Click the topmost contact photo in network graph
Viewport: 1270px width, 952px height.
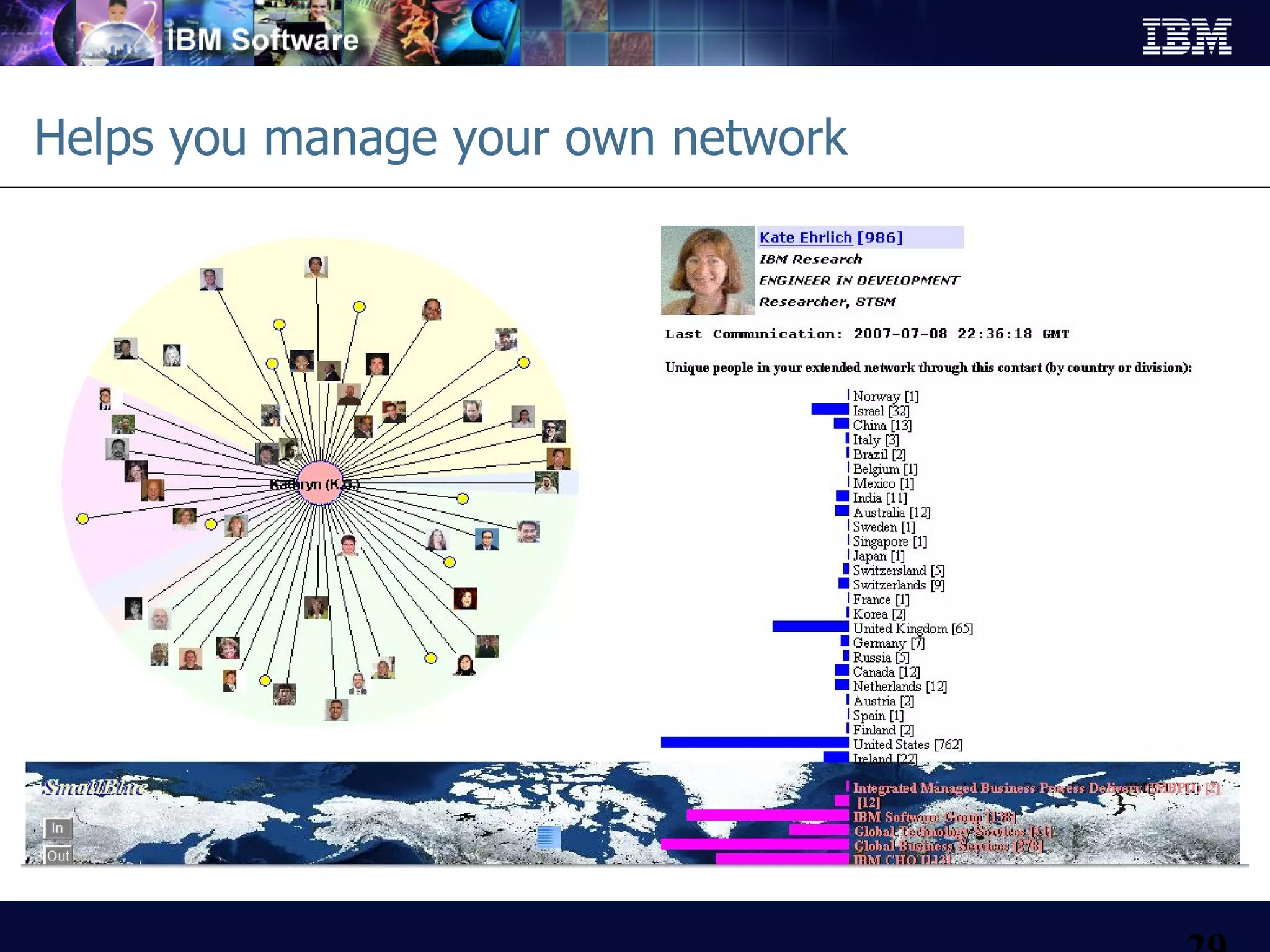click(x=316, y=267)
